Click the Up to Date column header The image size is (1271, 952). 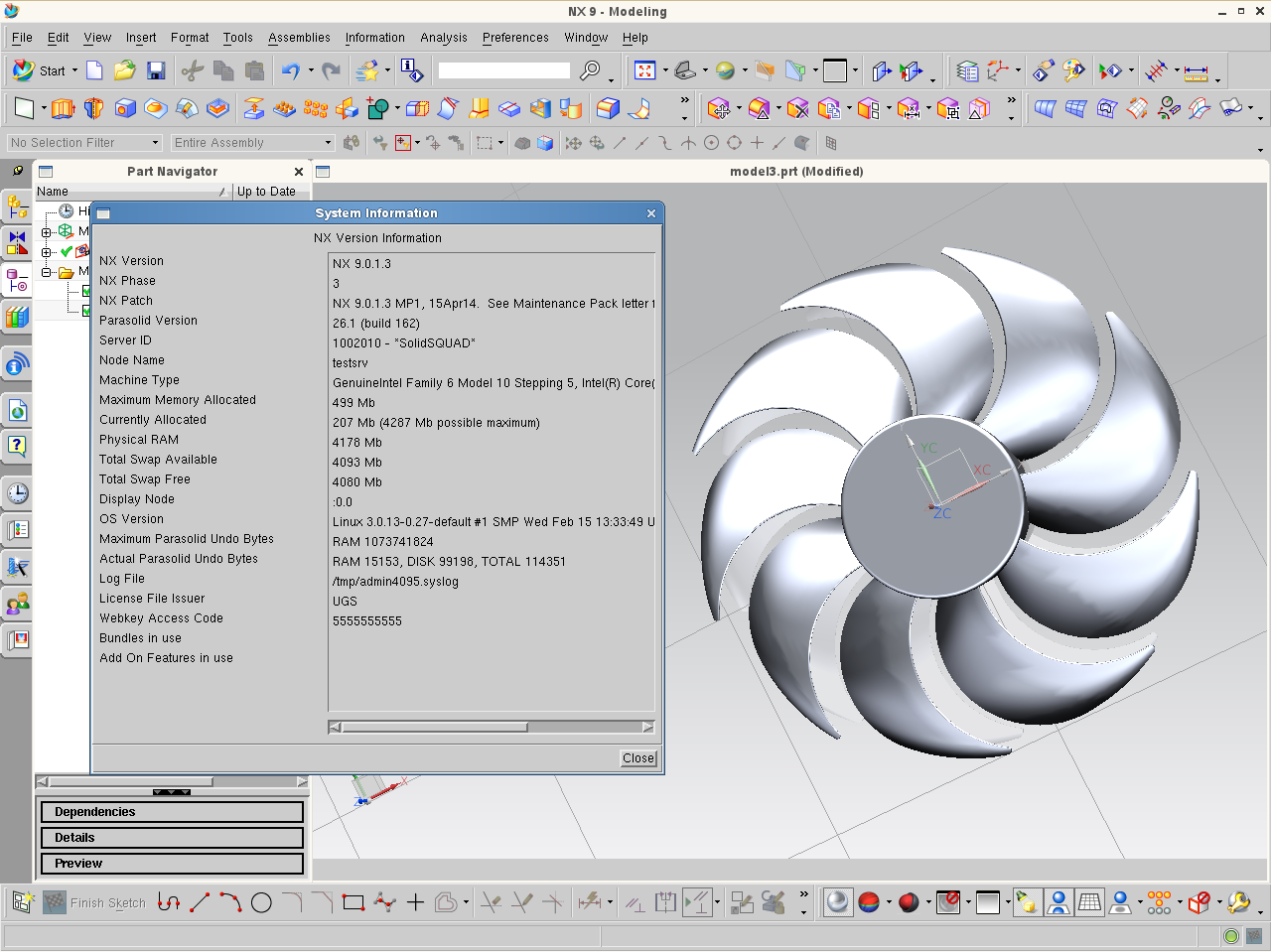pyautogui.click(x=271, y=192)
